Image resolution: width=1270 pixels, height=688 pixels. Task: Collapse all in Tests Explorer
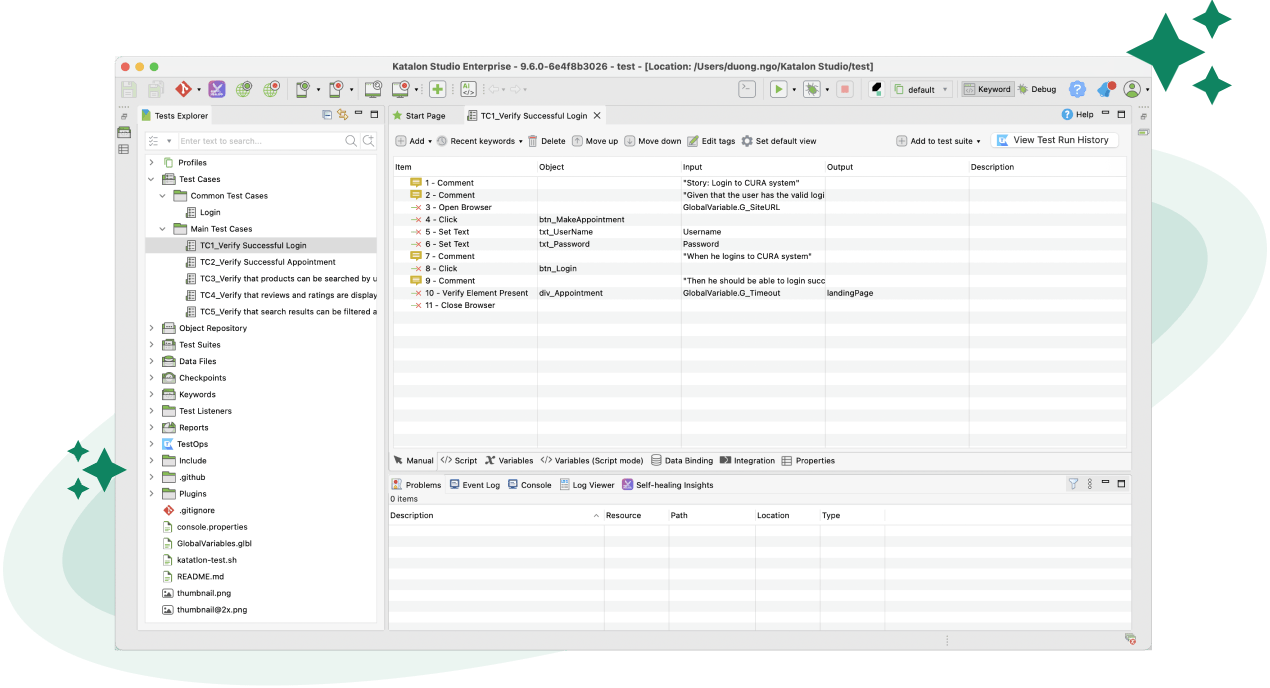[x=327, y=115]
